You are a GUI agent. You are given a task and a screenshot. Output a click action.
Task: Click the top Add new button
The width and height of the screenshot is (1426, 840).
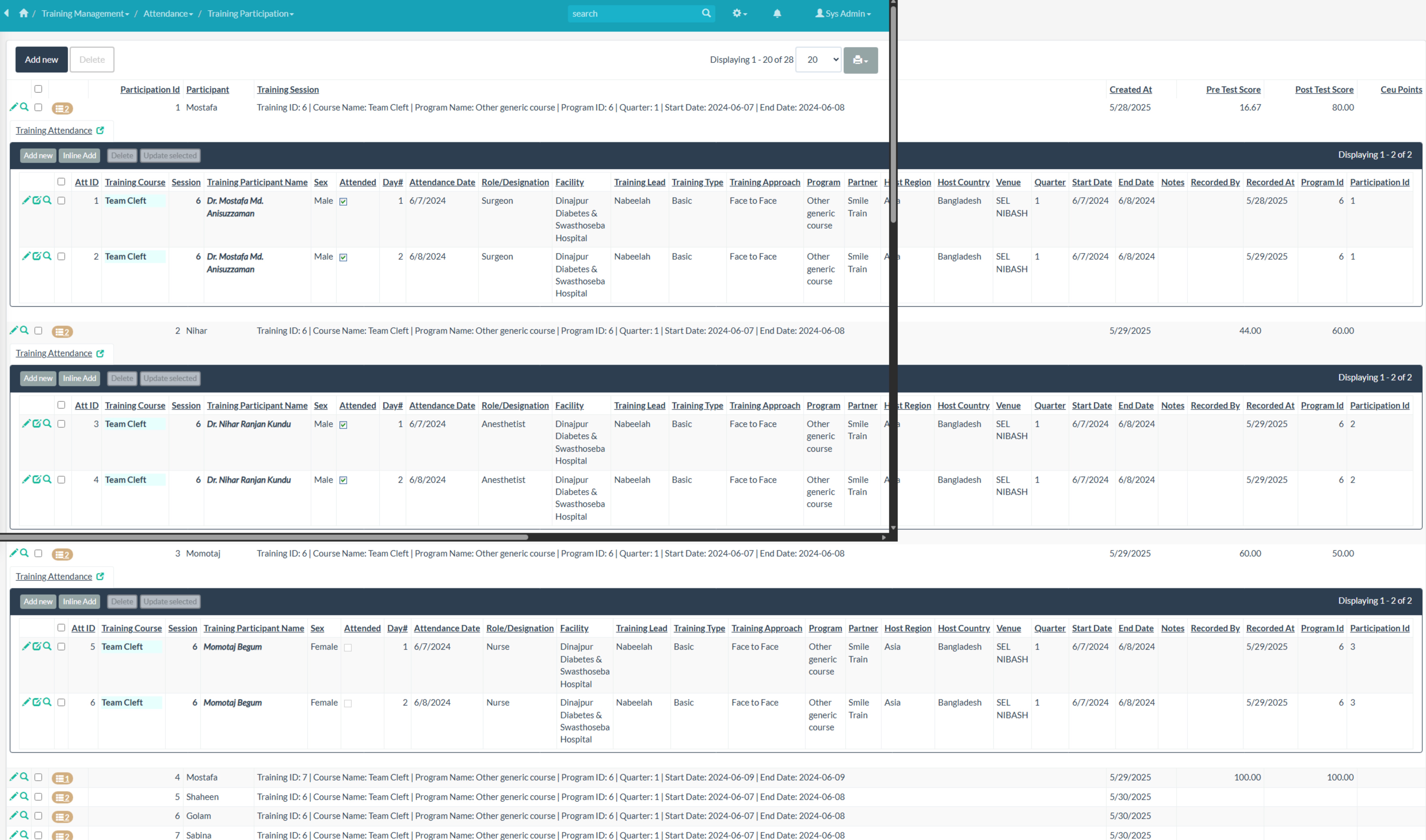coord(41,59)
